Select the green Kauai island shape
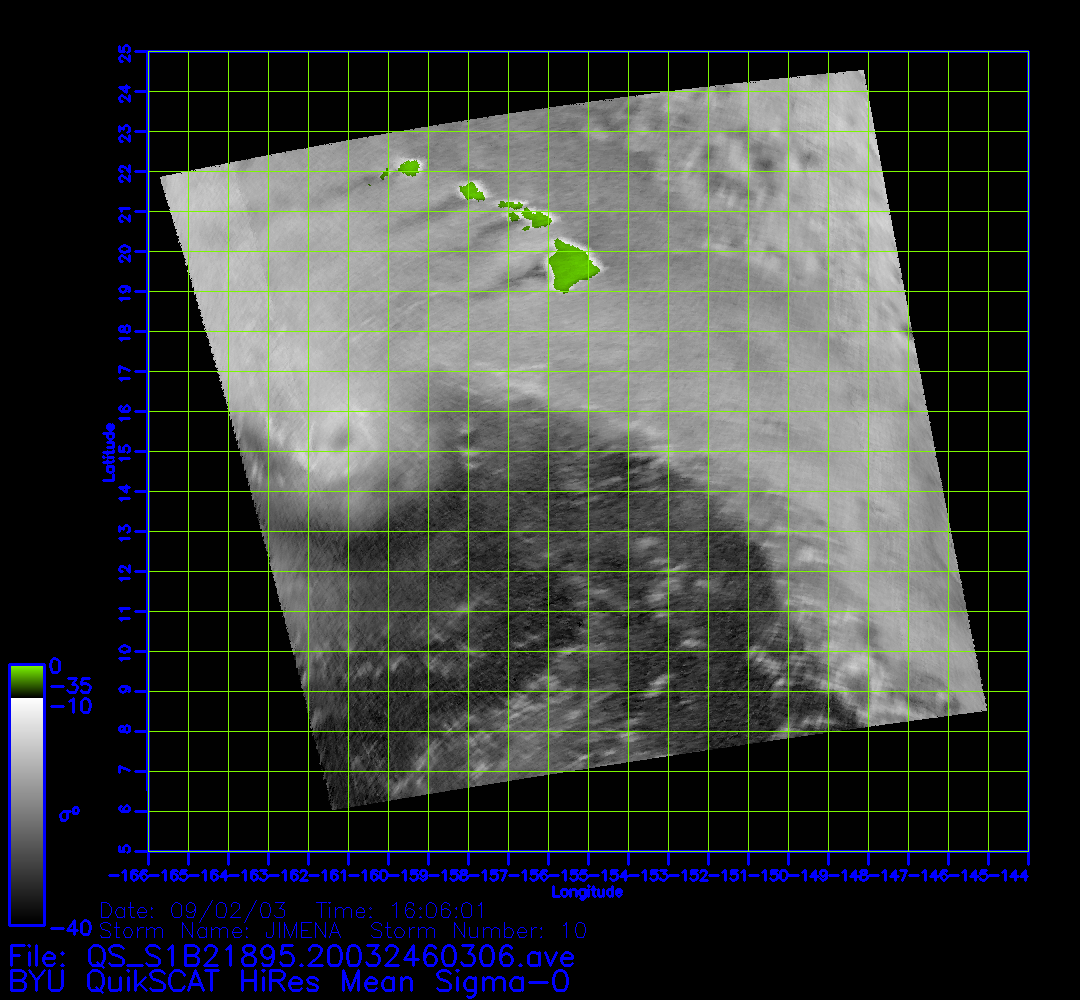The image size is (1080, 1000). (409, 167)
